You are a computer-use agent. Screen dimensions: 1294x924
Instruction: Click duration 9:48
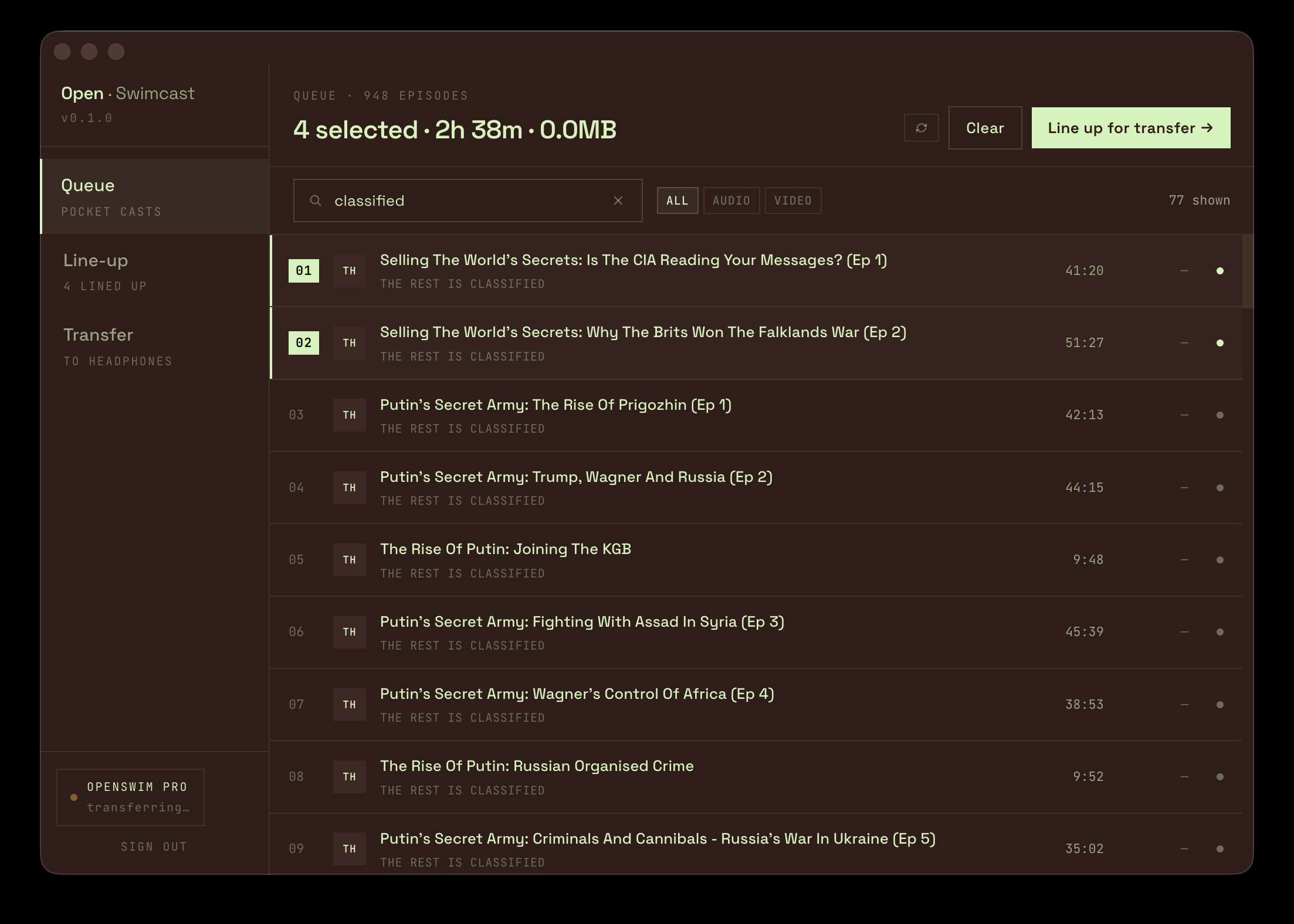[x=1088, y=560]
